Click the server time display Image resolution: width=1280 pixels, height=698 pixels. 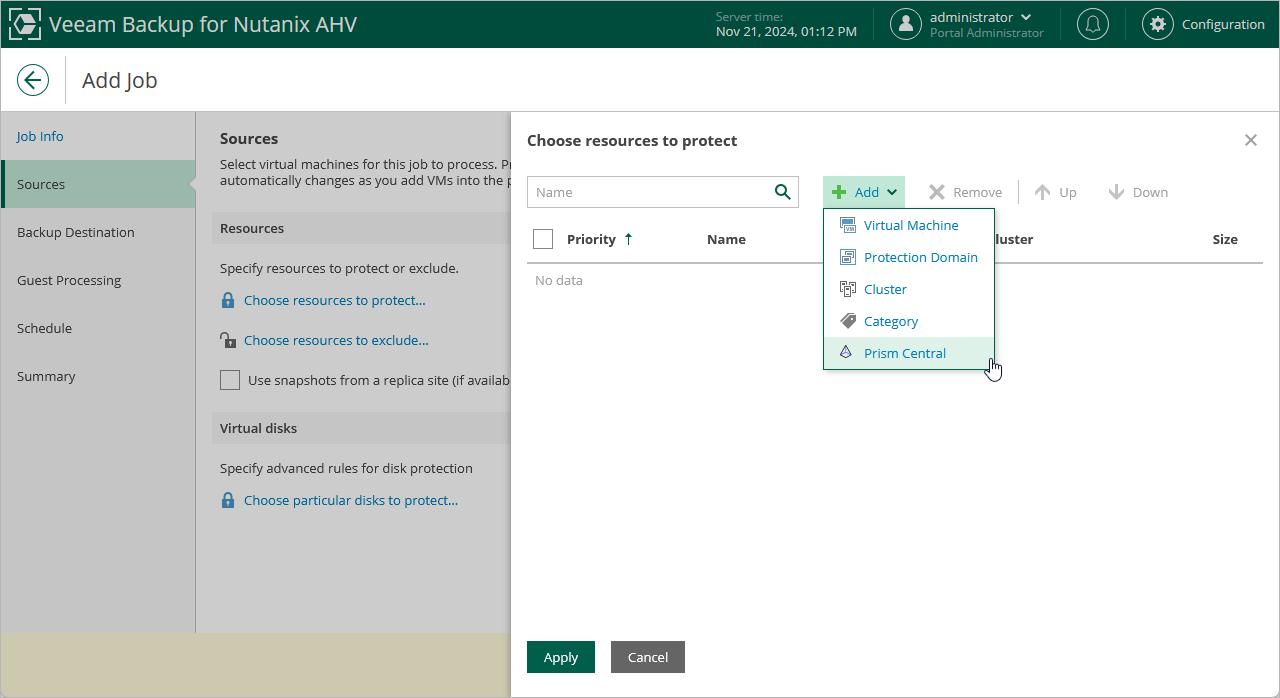(786, 24)
